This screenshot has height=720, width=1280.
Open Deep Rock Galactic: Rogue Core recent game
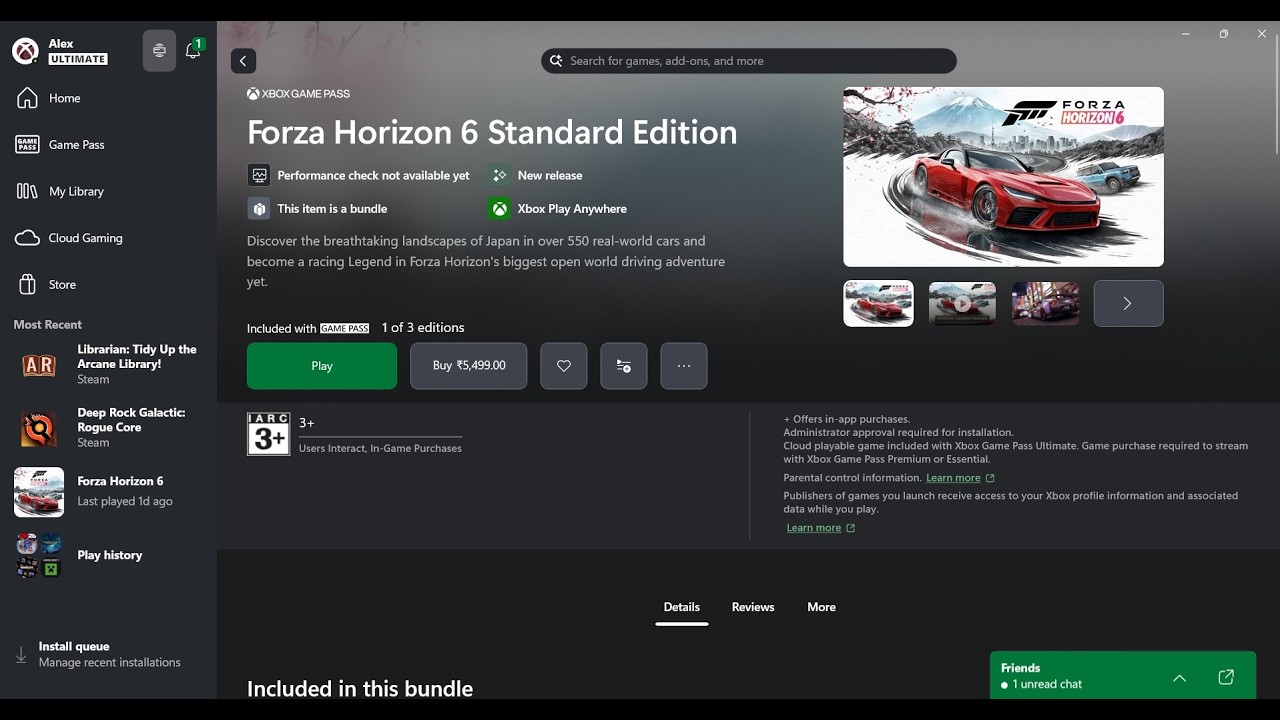click(x=108, y=428)
